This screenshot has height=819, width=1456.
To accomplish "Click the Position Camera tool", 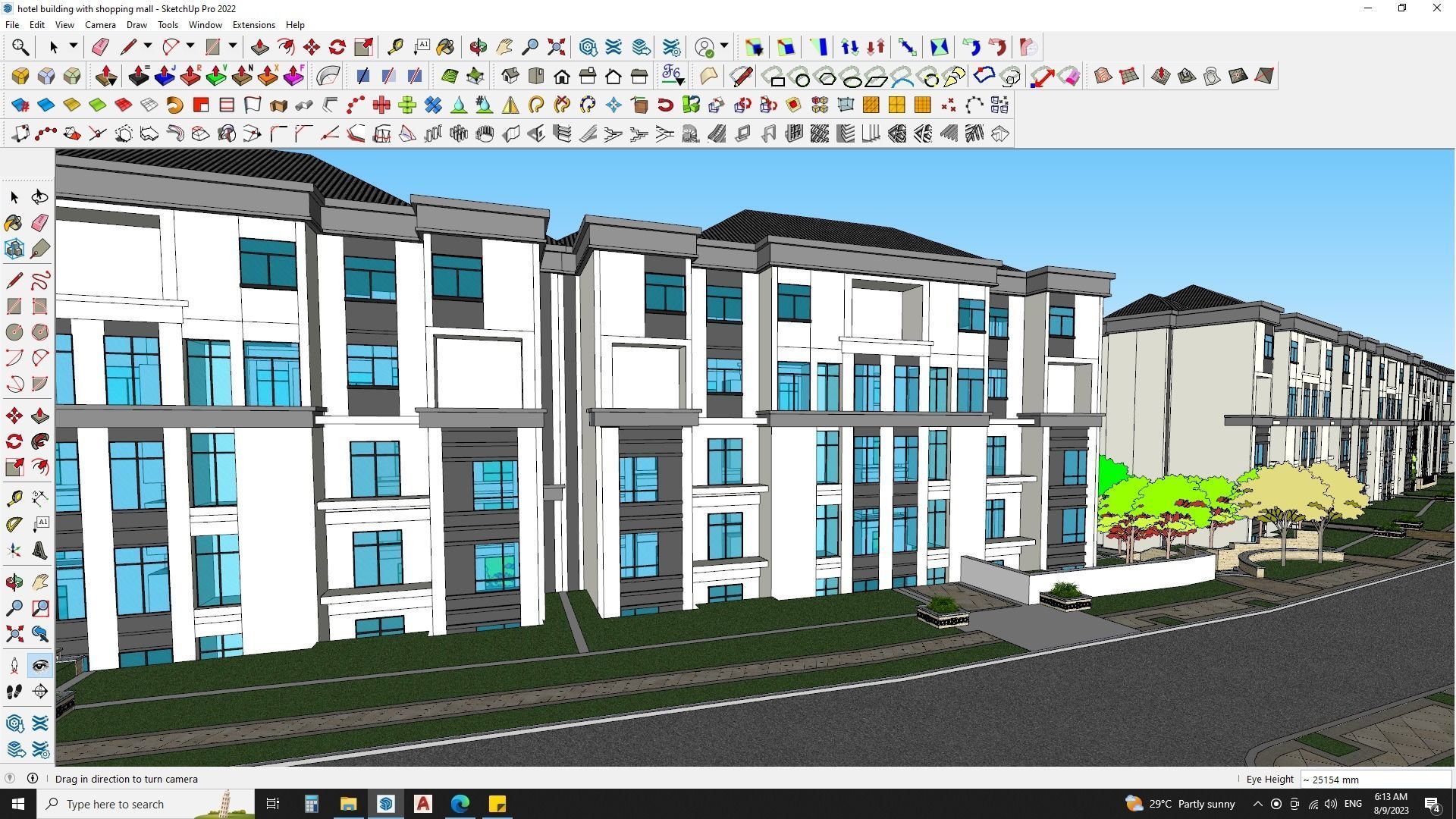I will tap(14, 666).
